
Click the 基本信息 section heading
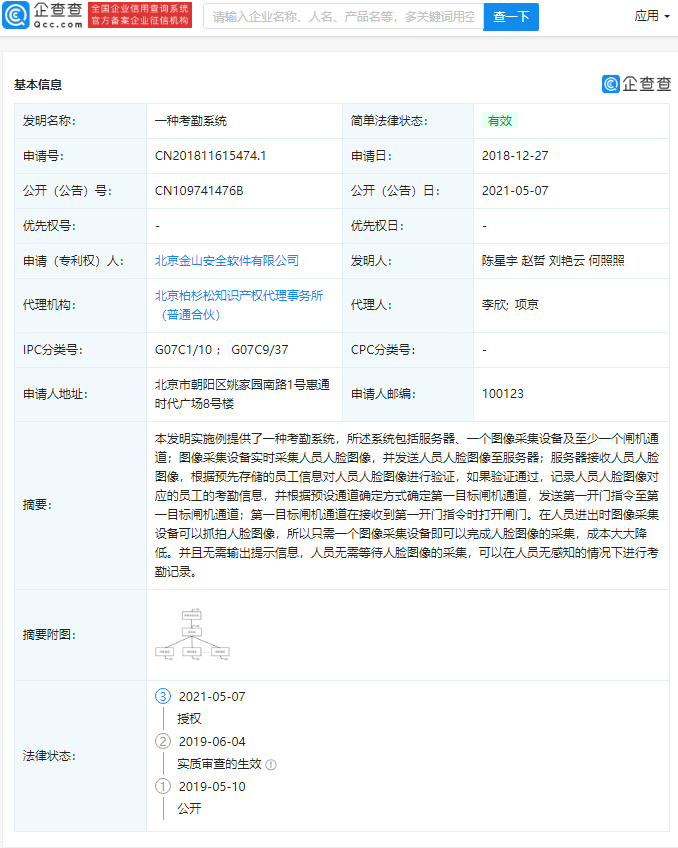(x=38, y=85)
